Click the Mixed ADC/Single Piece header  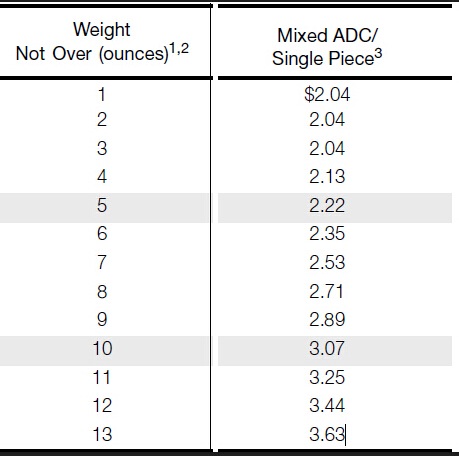click(327, 47)
